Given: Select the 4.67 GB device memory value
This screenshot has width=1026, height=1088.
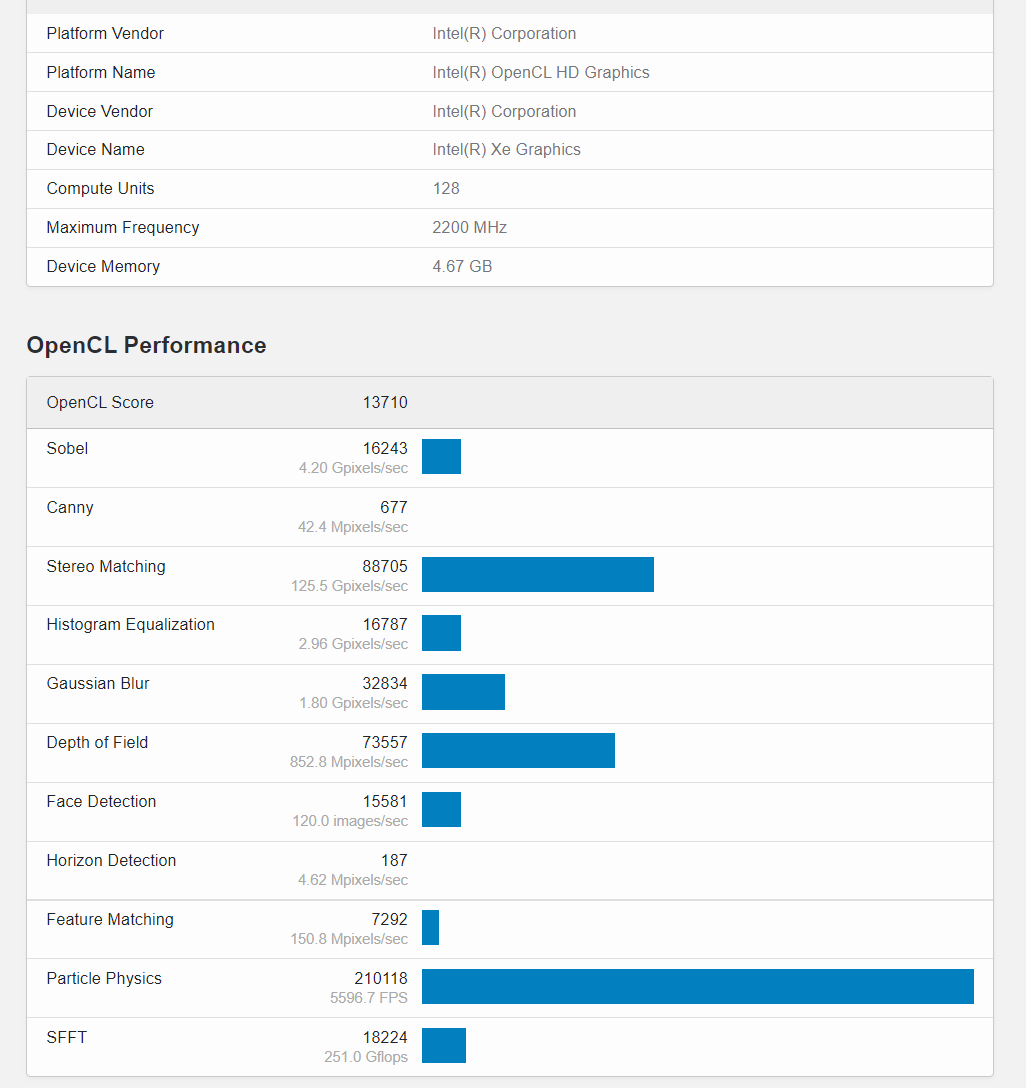Looking at the screenshot, I should click(x=462, y=266).
